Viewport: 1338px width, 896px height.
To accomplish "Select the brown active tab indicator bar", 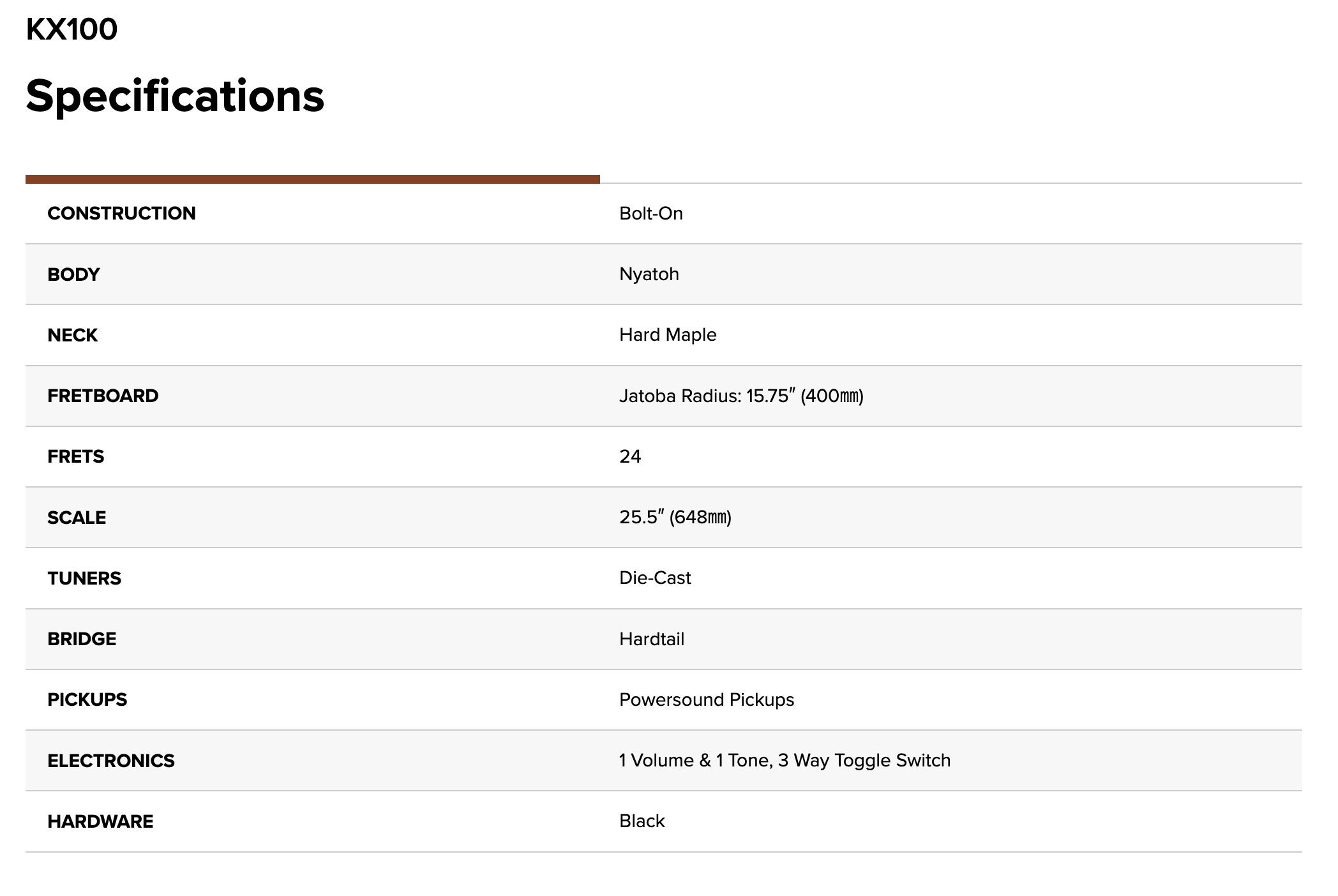I will click(x=313, y=179).
